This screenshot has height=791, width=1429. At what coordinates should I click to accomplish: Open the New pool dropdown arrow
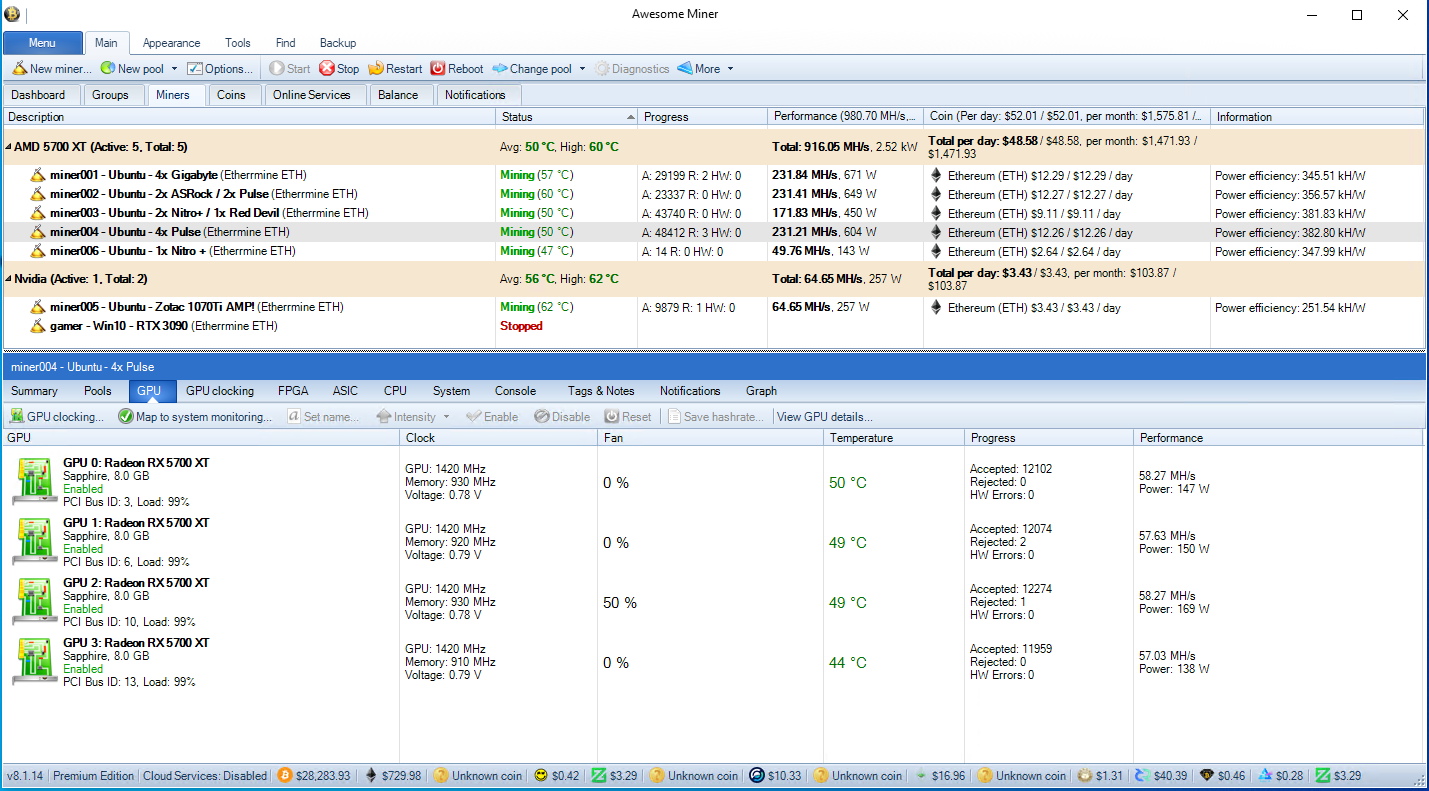pos(174,69)
